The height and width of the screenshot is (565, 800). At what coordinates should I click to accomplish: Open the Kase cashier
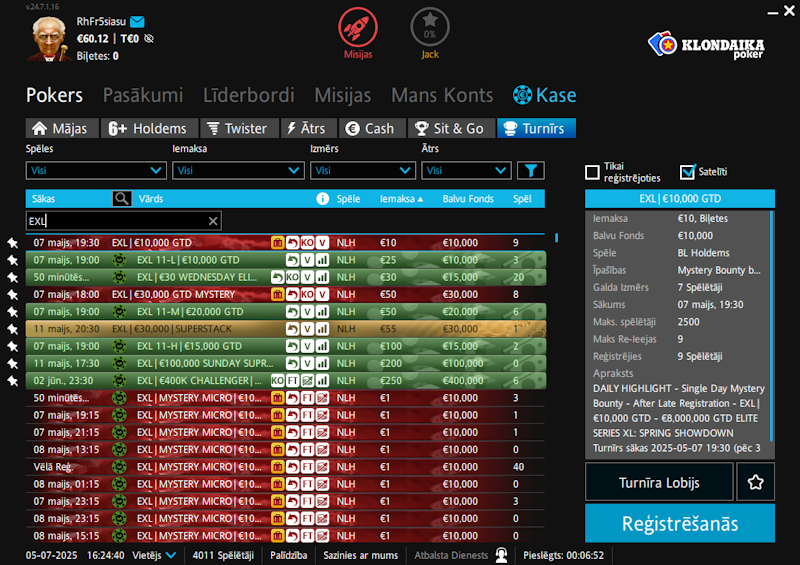[x=544, y=95]
